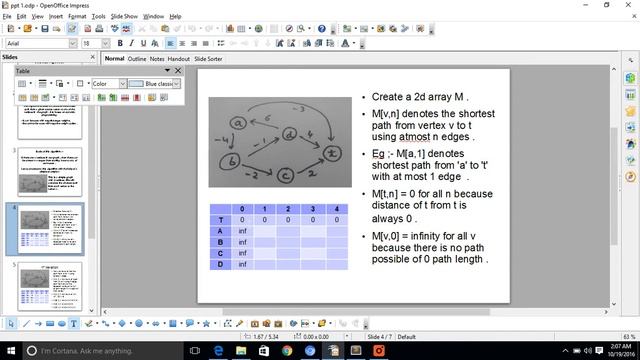Select the Stars shapes tool
The height and width of the screenshot is (360, 640).
point(207,324)
